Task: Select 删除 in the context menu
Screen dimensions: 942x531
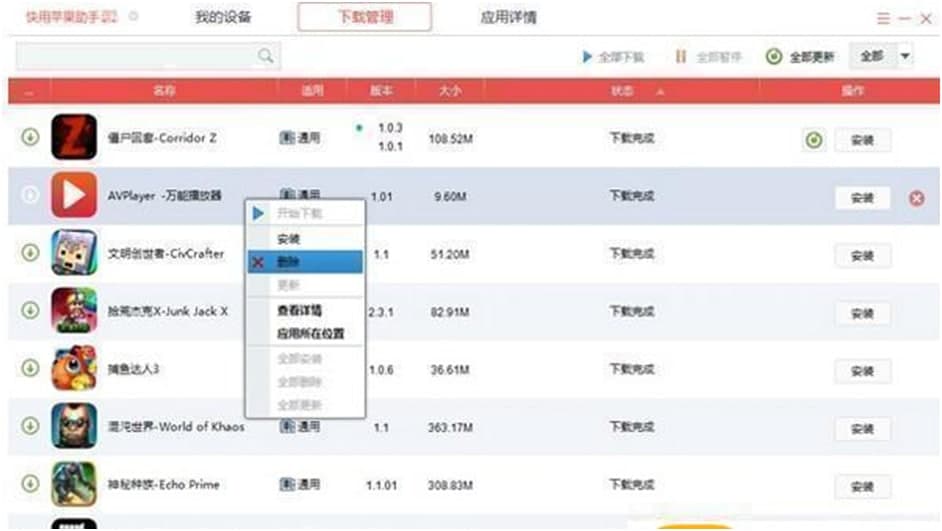Action: tap(306, 262)
